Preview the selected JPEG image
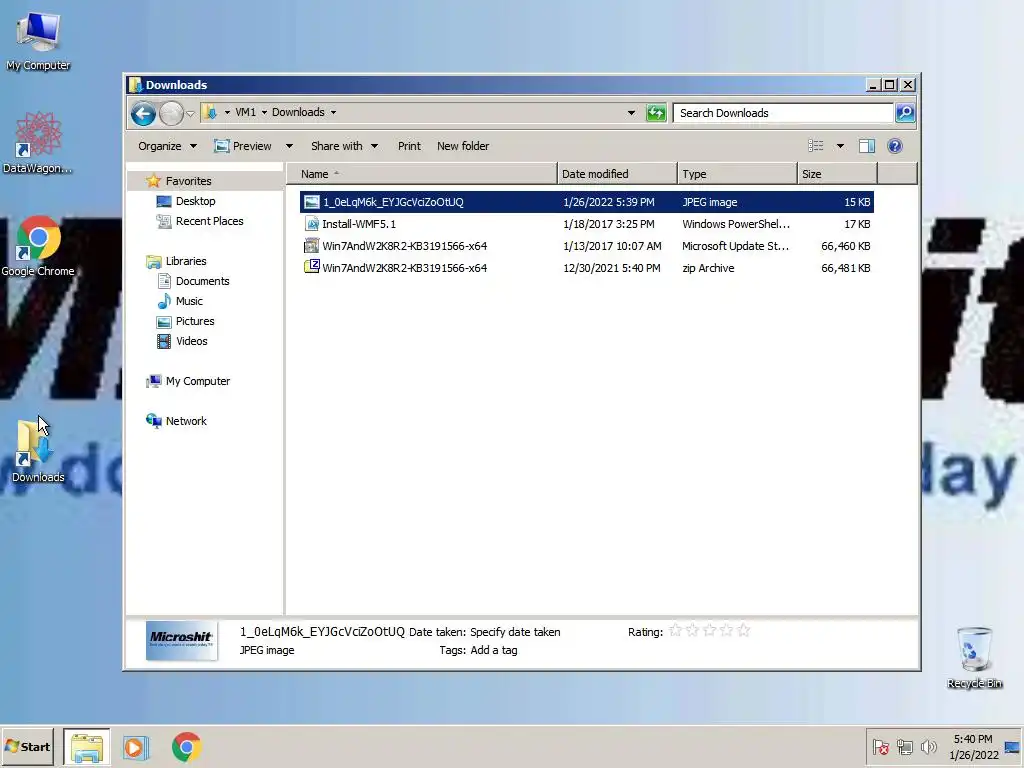Screen dimensions: 1024x768 click(x=243, y=146)
